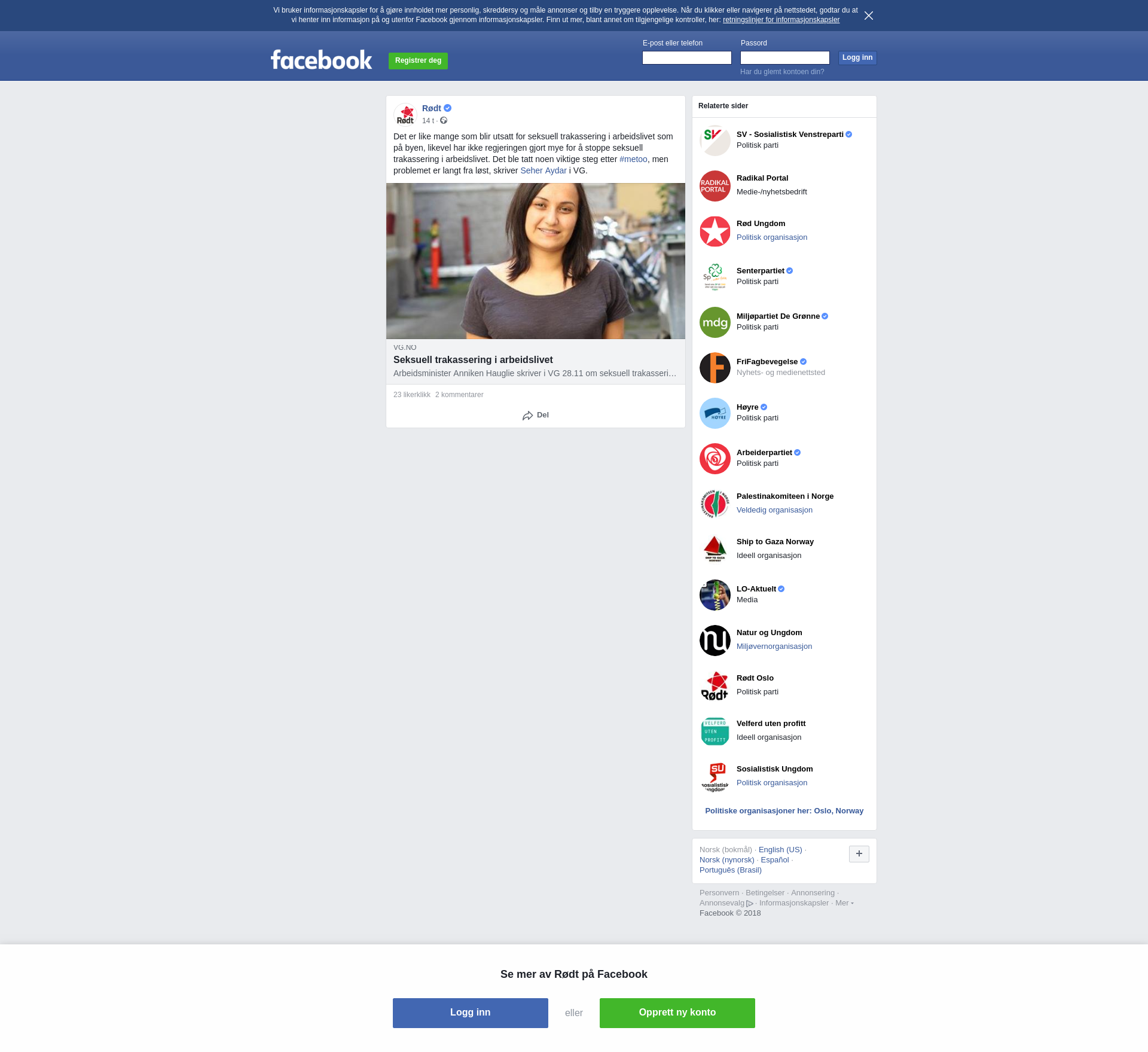Open Seksuell trakassering i arbeidslivet headline
Screen dimensions: 1148x1052
point(473,360)
